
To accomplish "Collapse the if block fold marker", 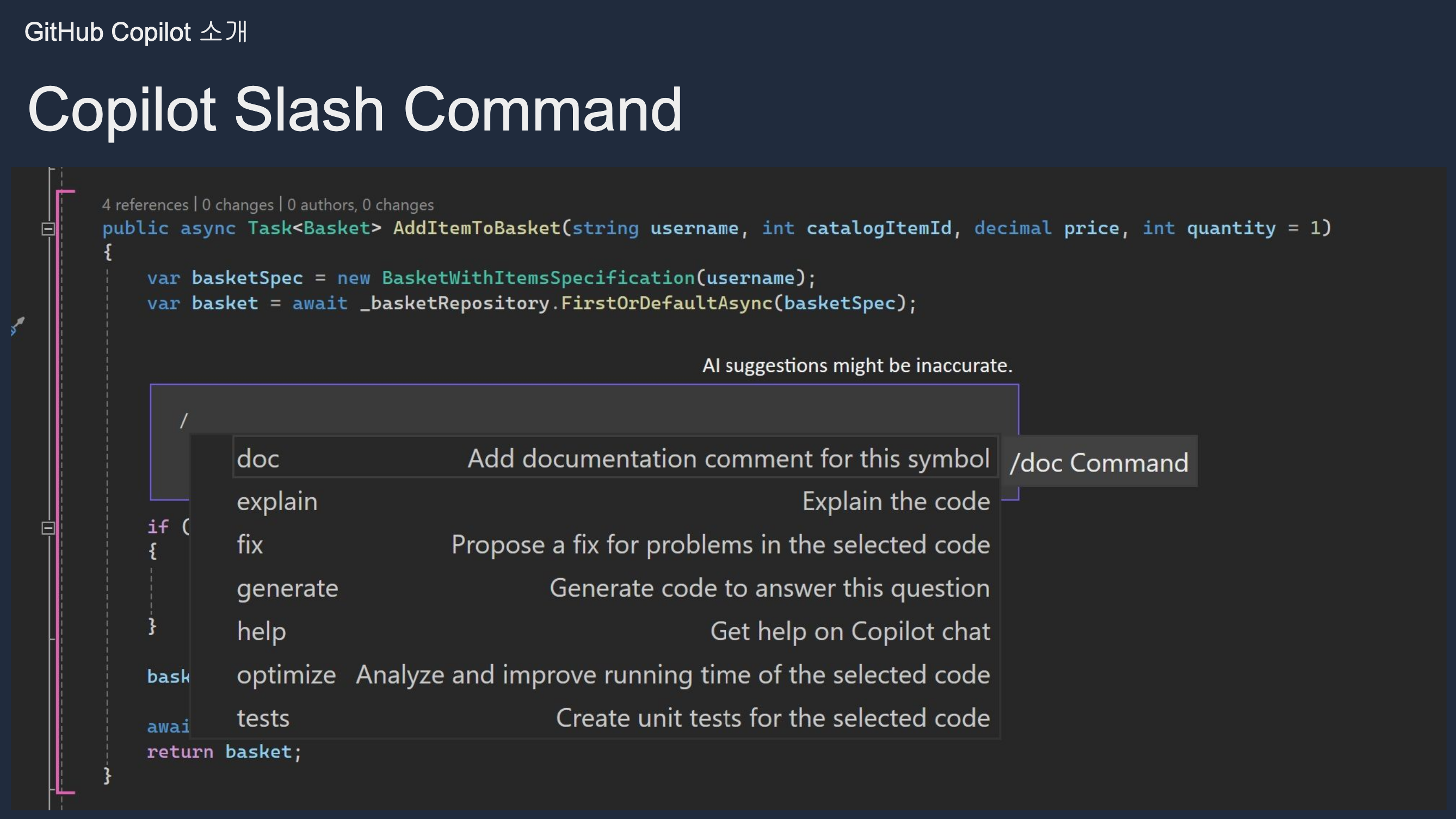I will 48,528.
